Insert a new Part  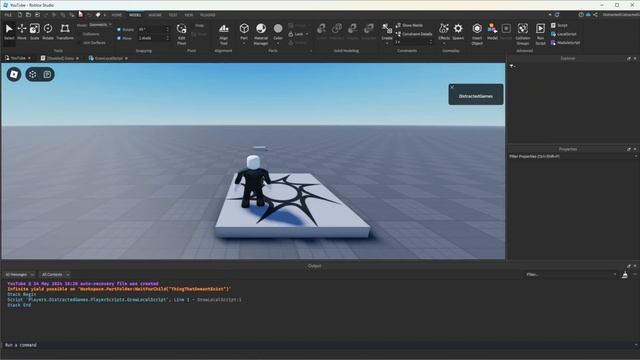[244, 31]
